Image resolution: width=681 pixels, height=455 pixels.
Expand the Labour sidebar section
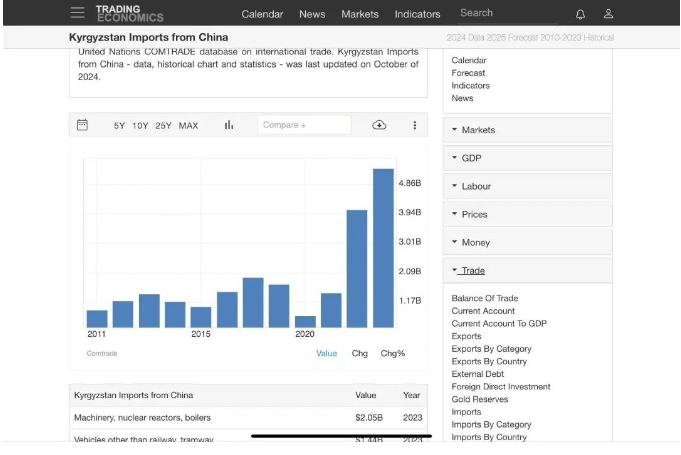[x=528, y=186]
